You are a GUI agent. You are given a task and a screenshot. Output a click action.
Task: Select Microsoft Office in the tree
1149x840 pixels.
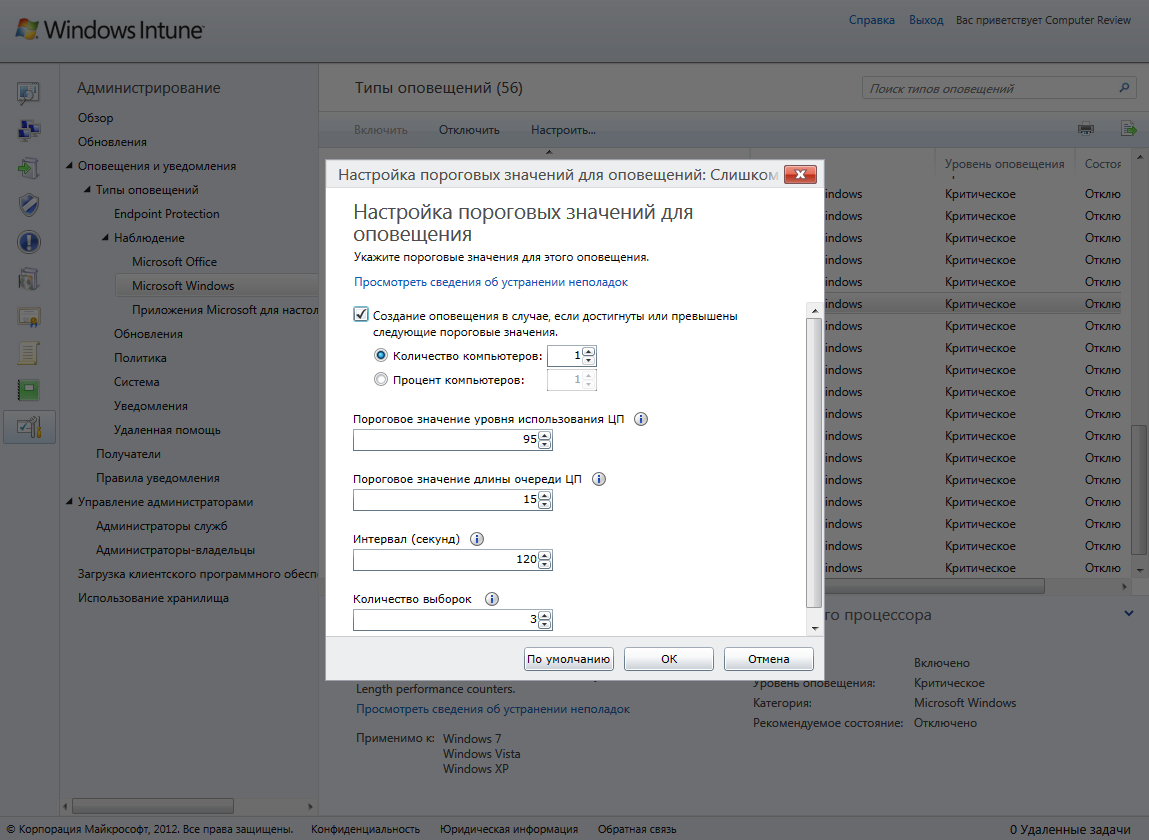[x=174, y=262]
